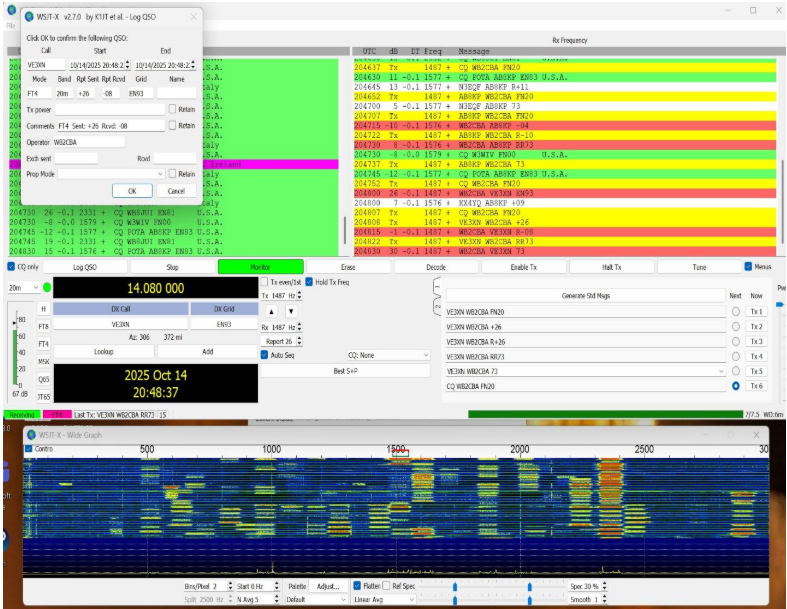Tick the Retain checkbox beside Comments

click(173, 125)
